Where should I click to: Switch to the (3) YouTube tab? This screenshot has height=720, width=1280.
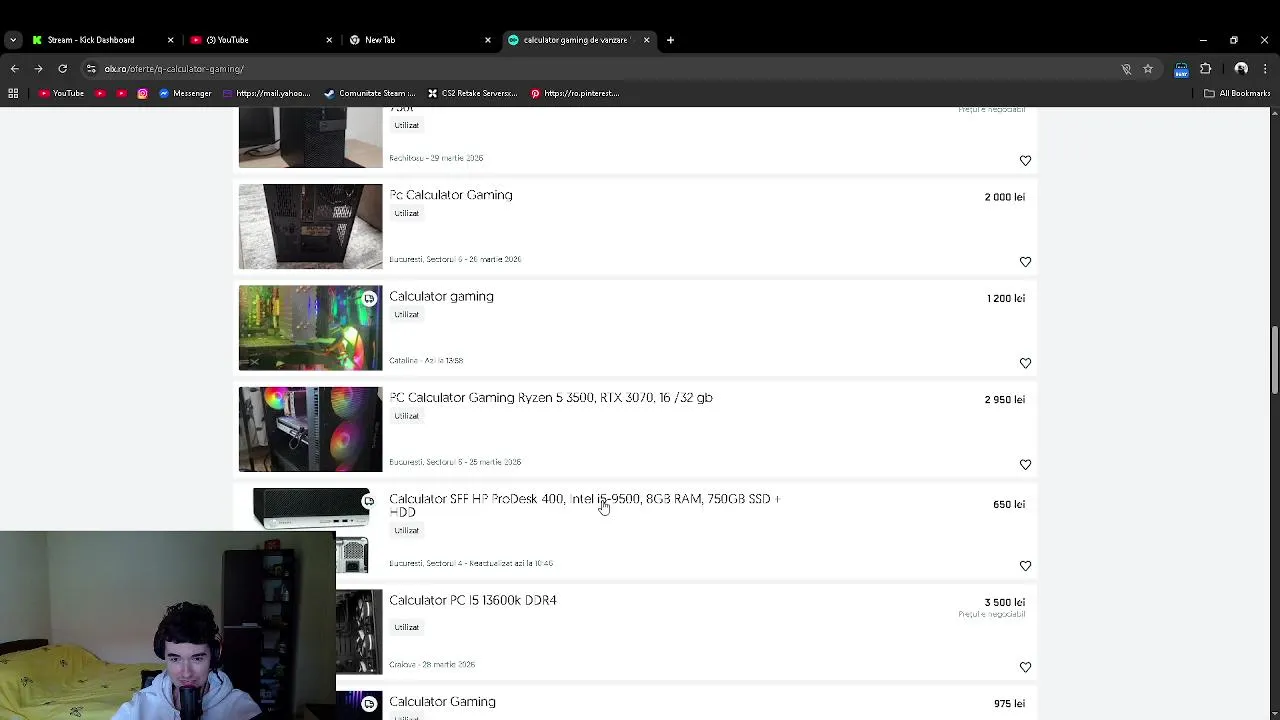[x=227, y=40]
